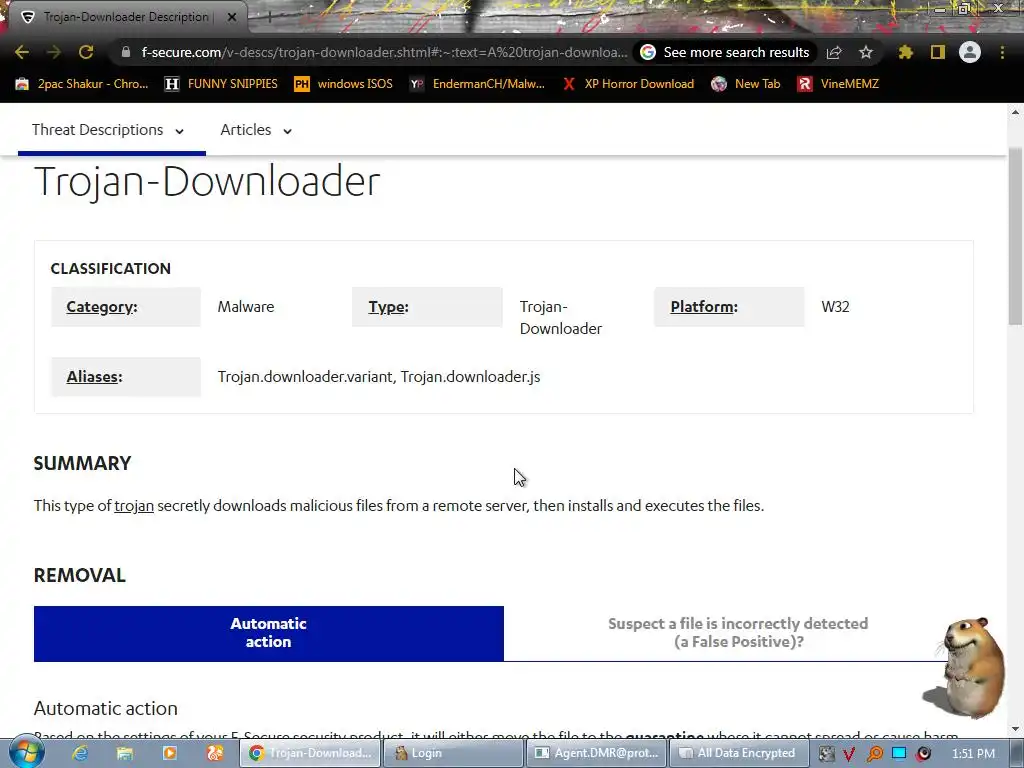Open the Windows Start menu

coord(27,753)
